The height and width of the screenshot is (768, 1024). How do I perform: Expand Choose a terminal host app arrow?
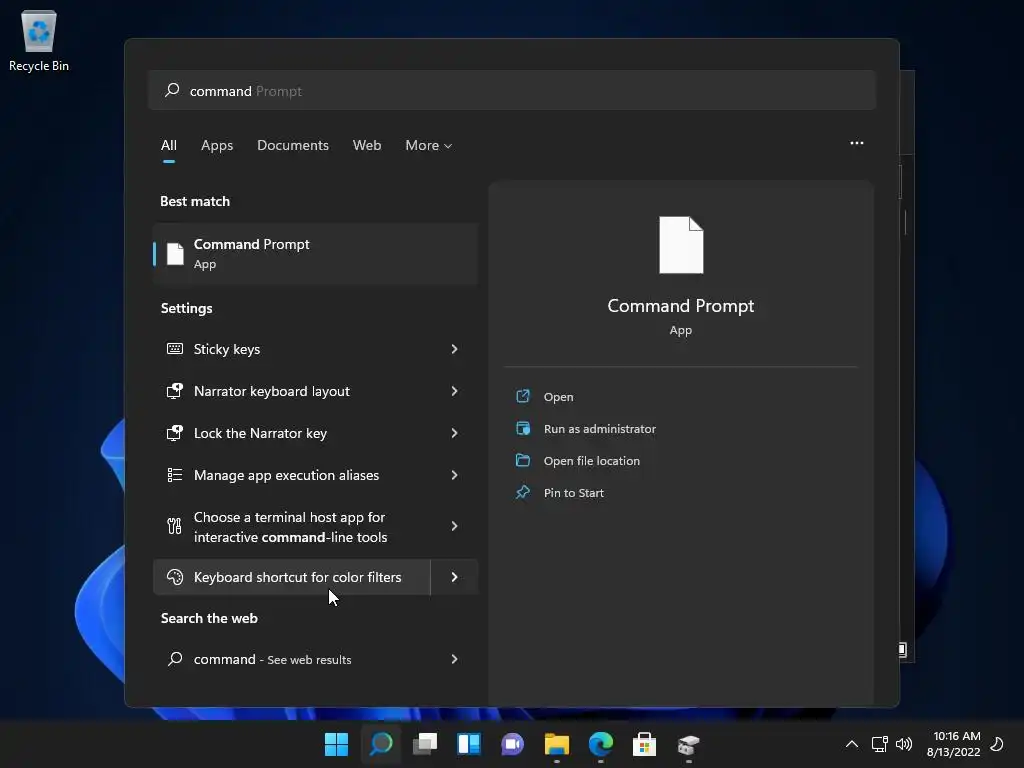pyautogui.click(x=455, y=526)
